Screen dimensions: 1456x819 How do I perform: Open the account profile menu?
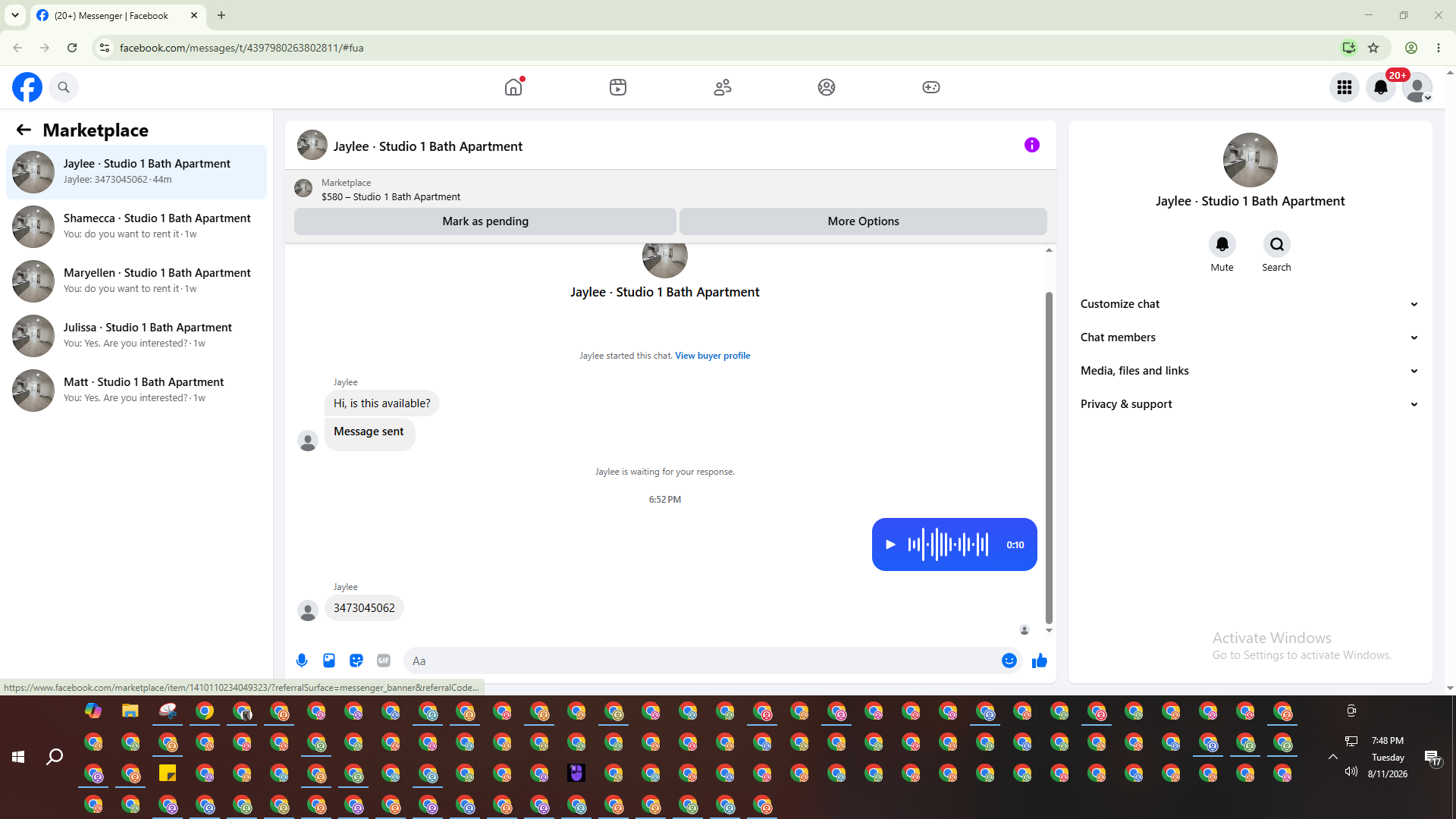point(1417,87)
